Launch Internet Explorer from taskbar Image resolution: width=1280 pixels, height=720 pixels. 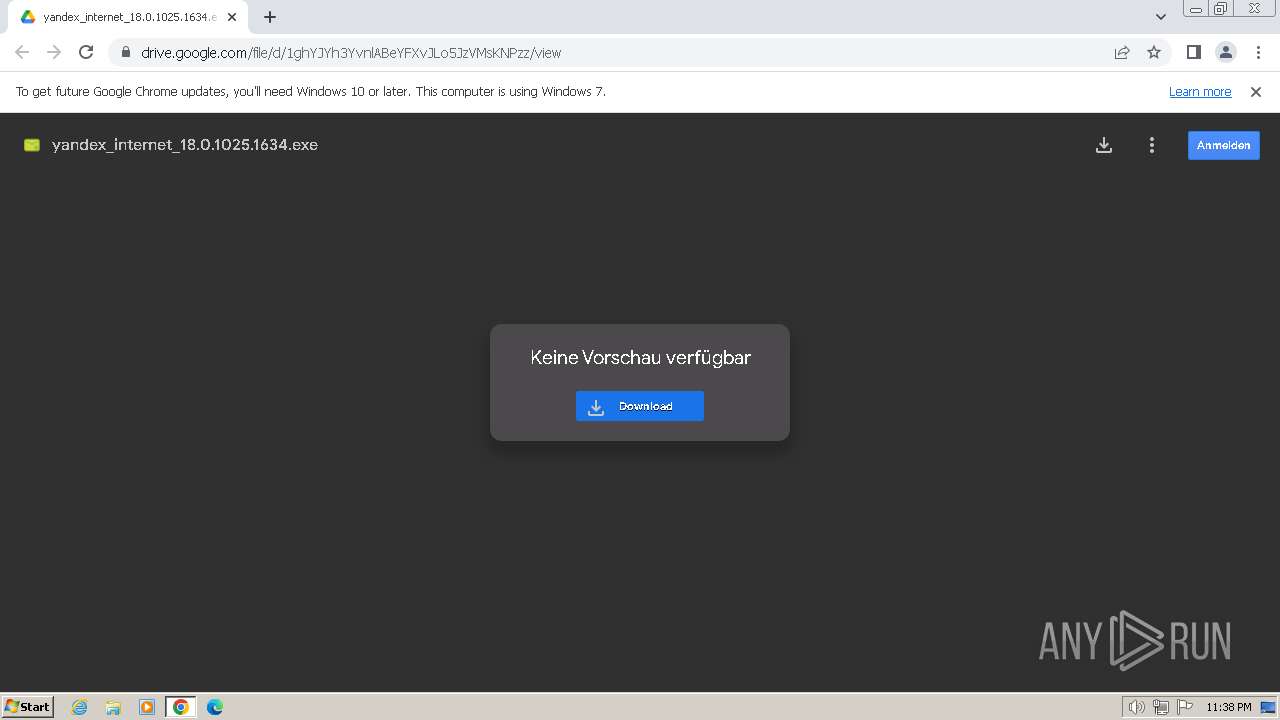(x=80, y=707)
